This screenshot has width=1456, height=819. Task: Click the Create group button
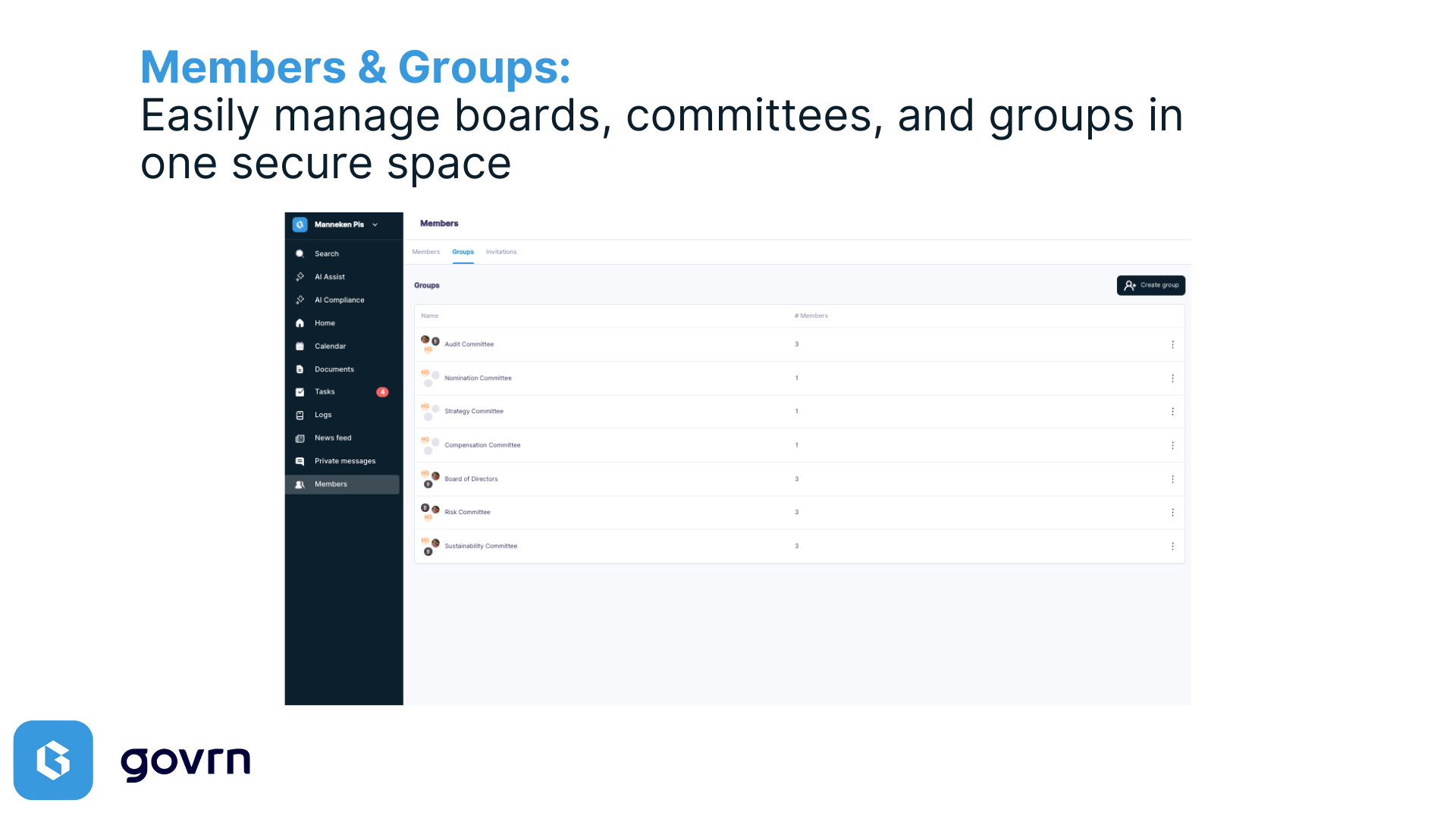coord(1150,285)
